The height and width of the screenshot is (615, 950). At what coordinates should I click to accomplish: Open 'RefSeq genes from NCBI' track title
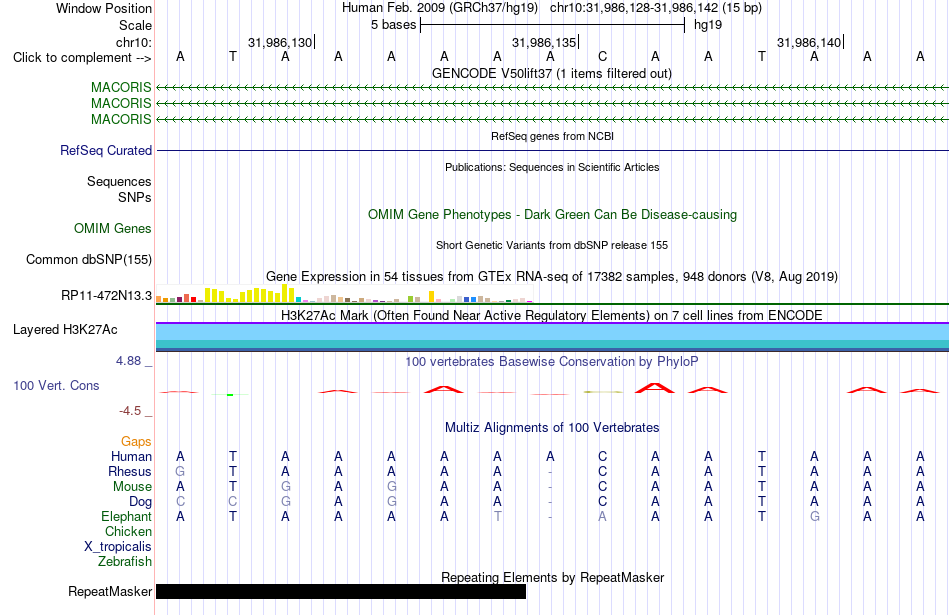coord(552,136)
